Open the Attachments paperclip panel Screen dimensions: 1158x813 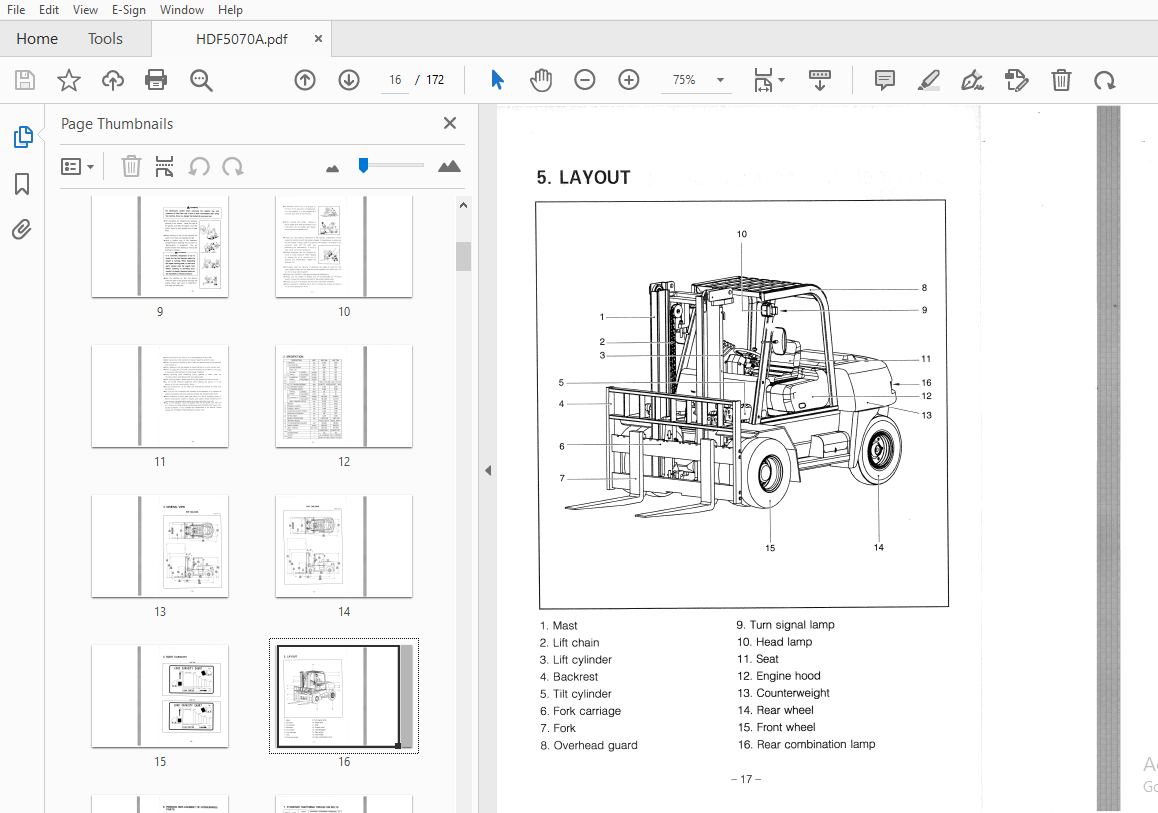tap(22, 230)
